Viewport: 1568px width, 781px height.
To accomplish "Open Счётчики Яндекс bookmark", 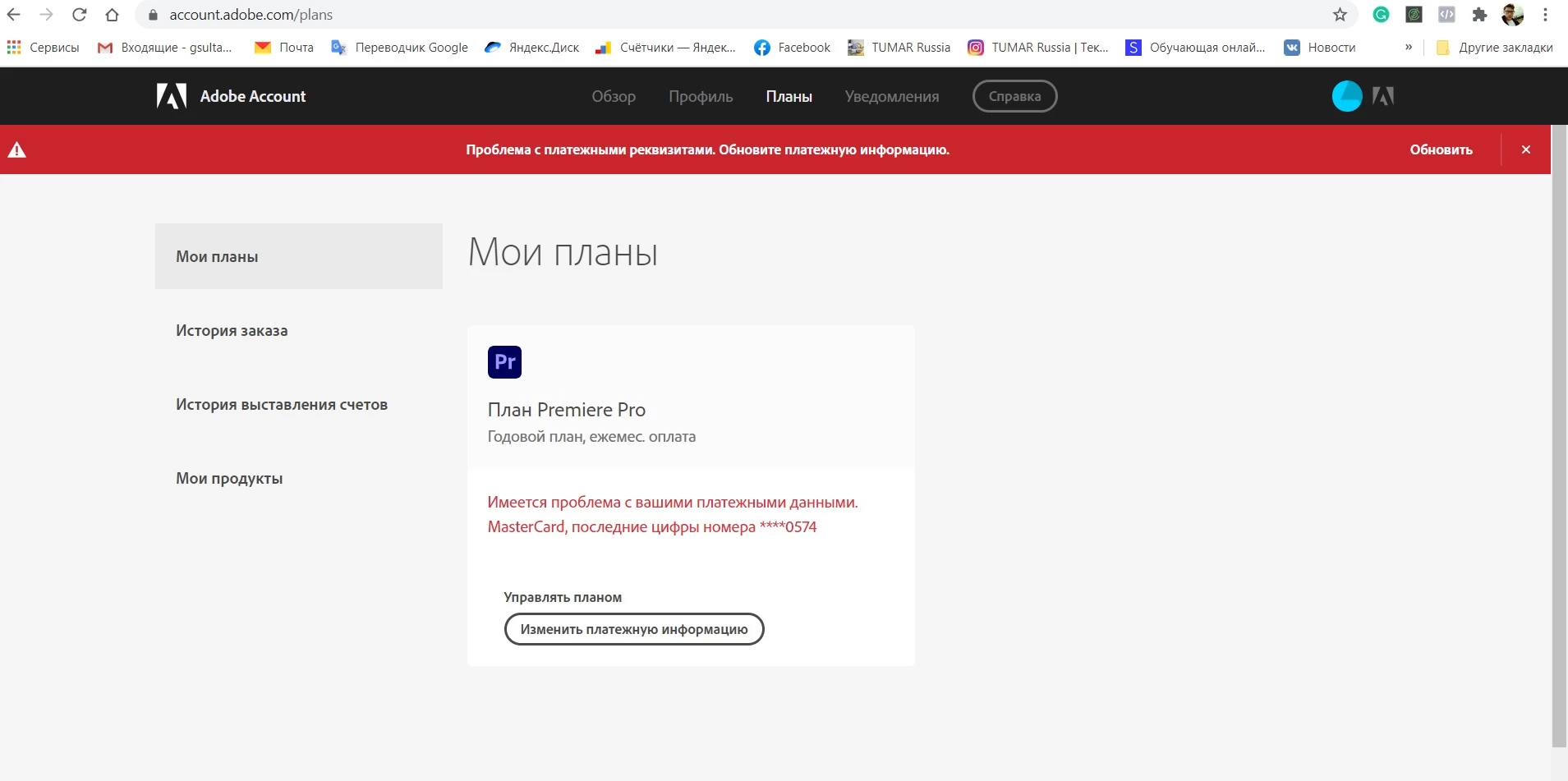I will [666, 48].
